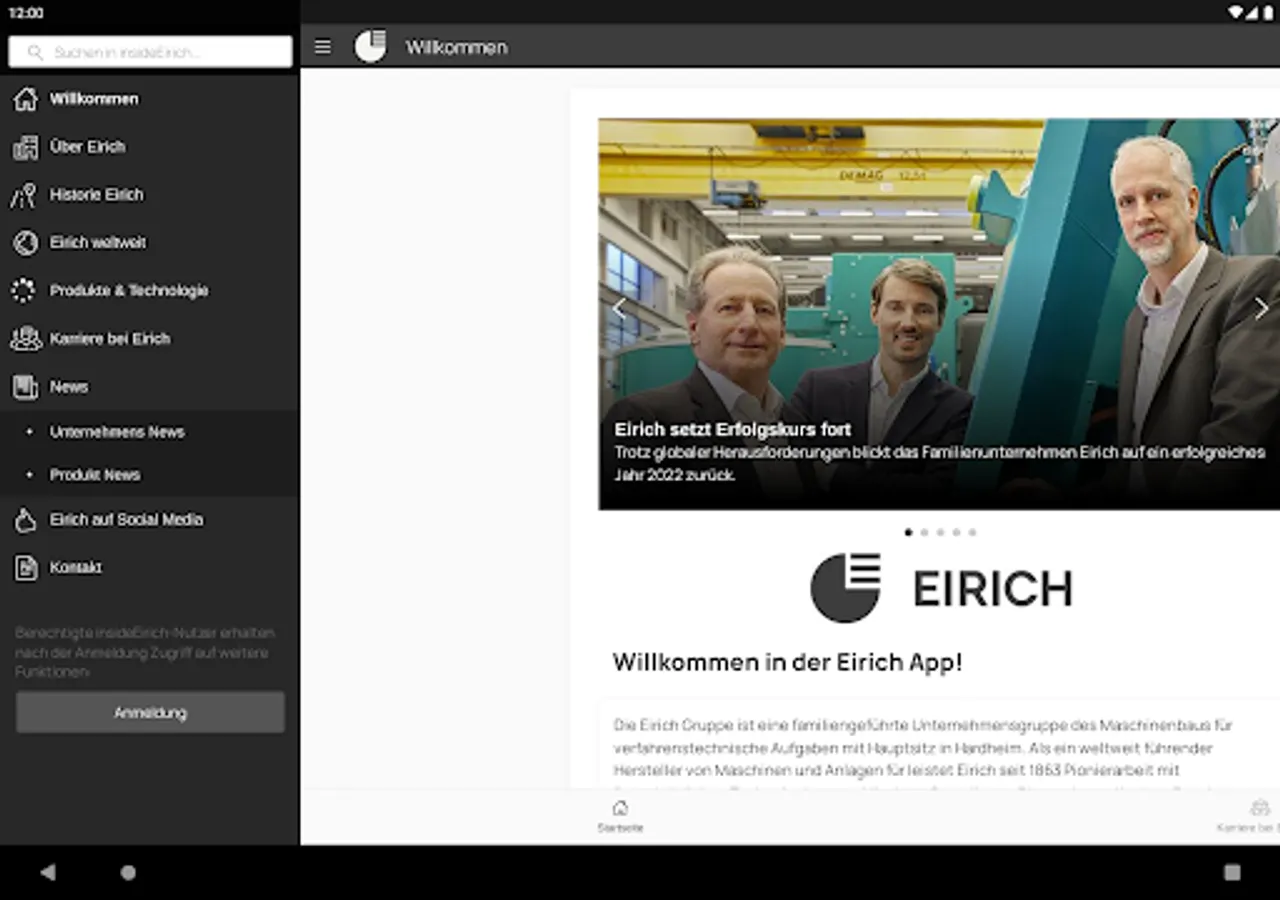
Task: Click the Produkte & Technologie icon
Action: [23, 291]
